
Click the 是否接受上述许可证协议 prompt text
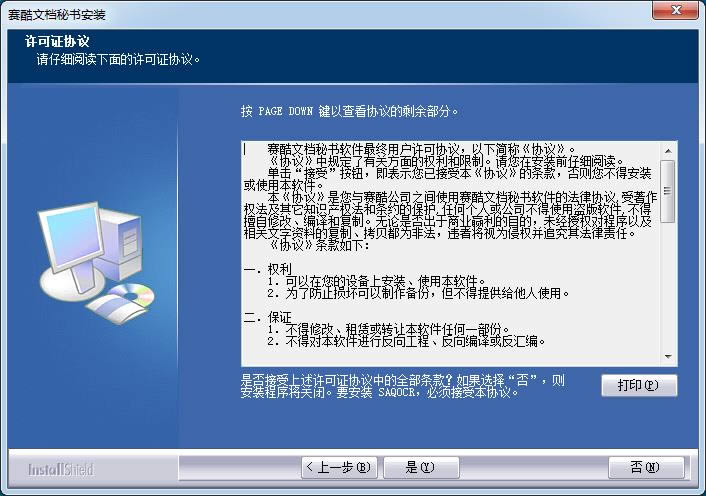[403, 386]
